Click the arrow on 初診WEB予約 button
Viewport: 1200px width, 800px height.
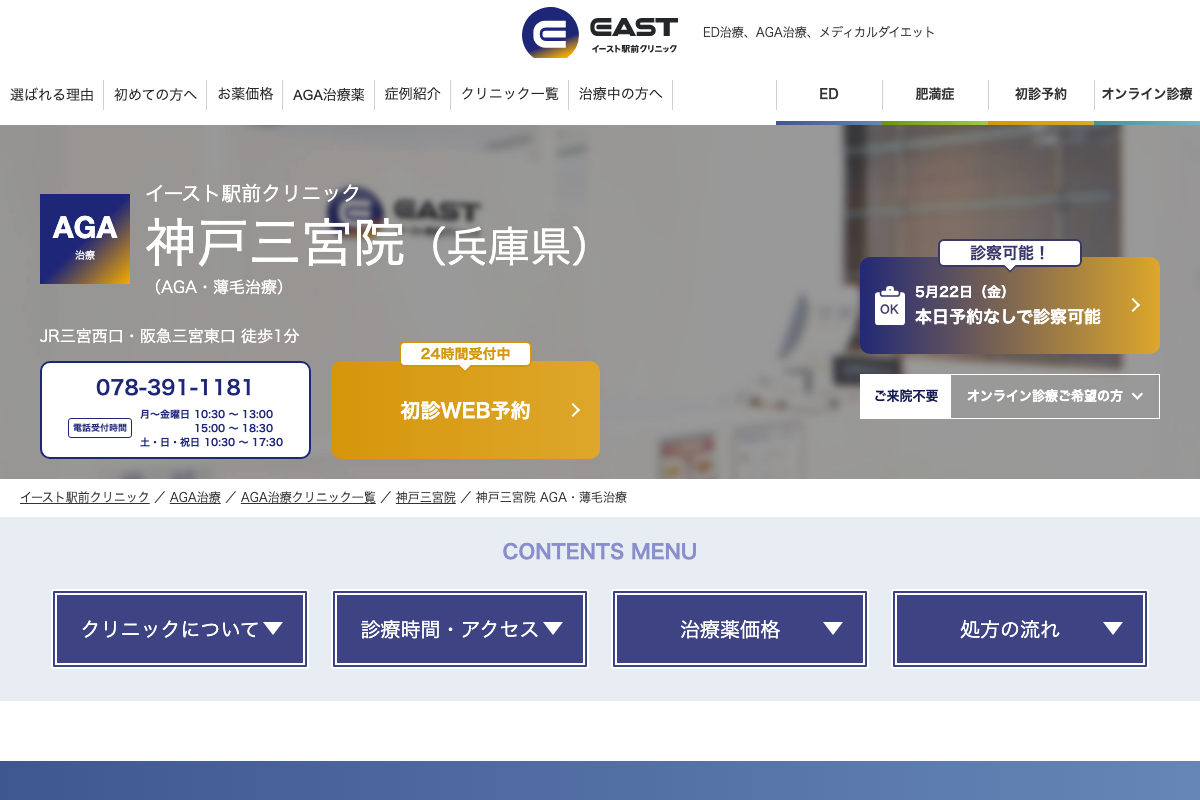pyautogui.click(x=575, y=410)
